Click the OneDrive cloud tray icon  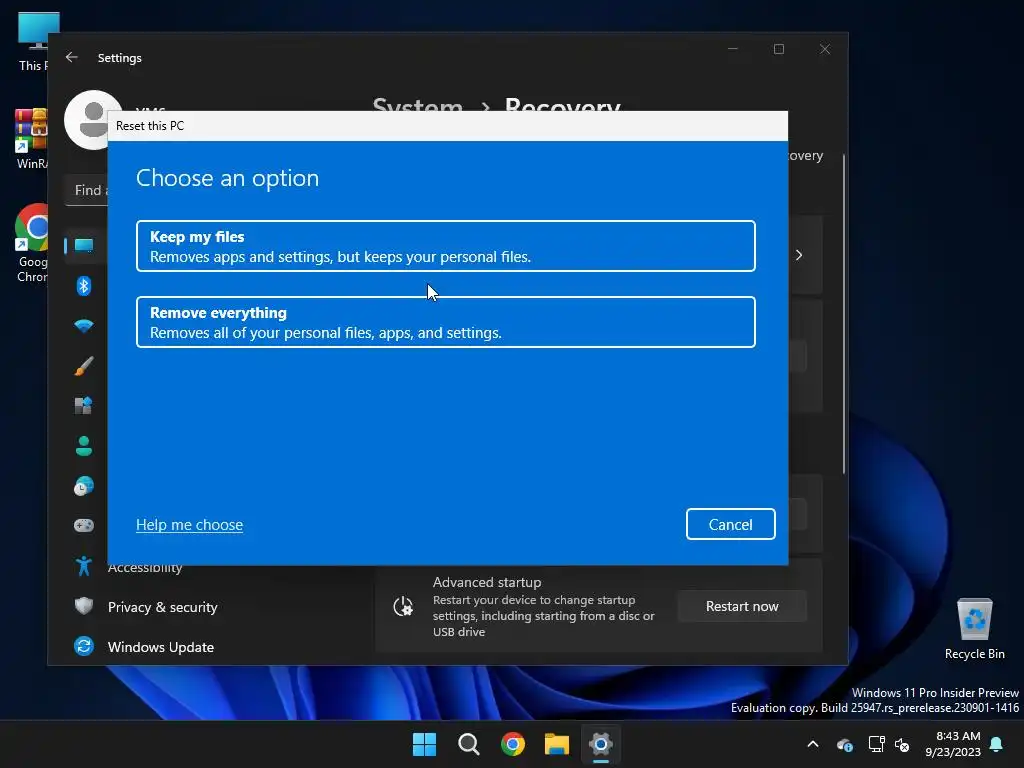tap(844, 744)
